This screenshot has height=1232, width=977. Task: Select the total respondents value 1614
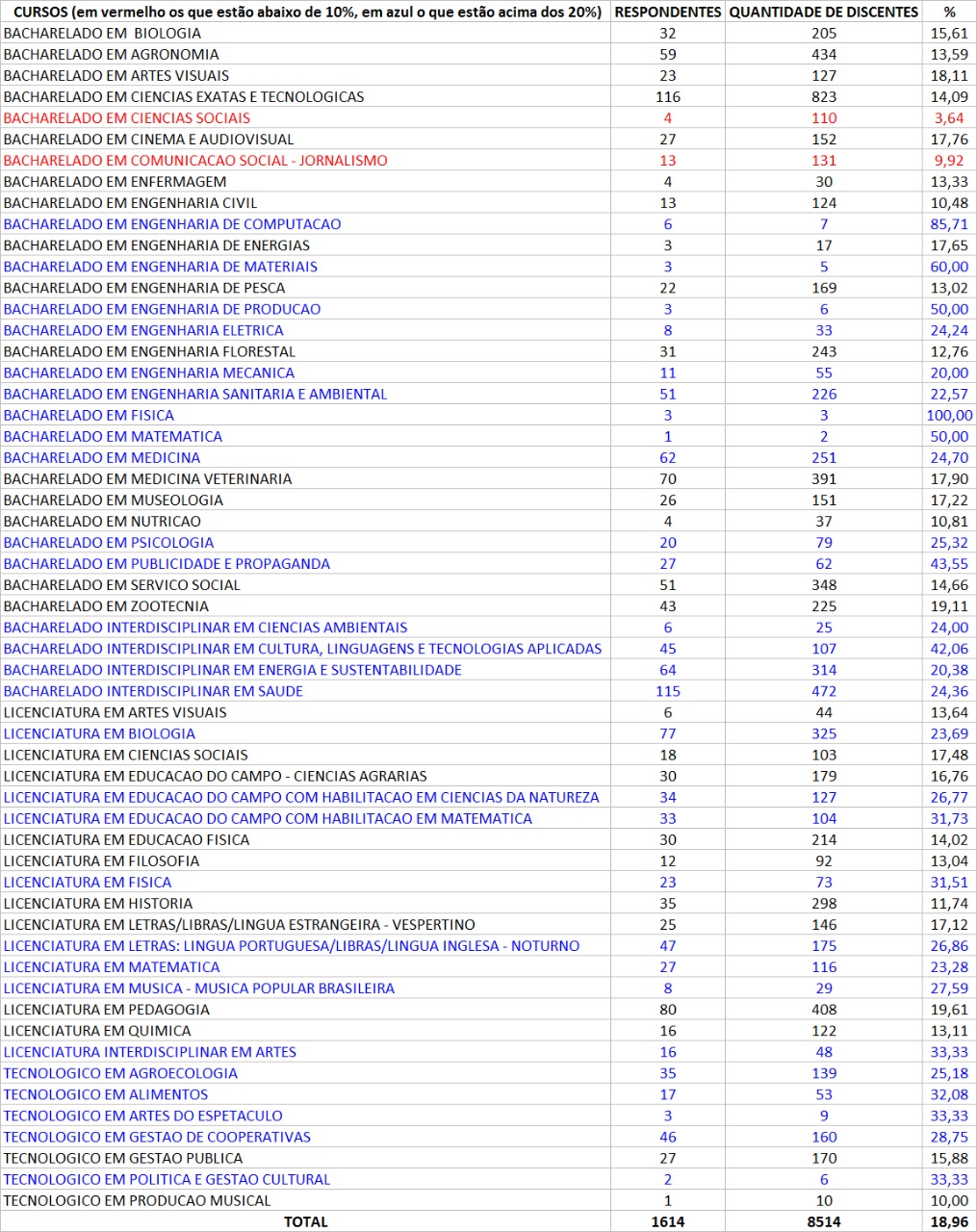[667, 1221]
